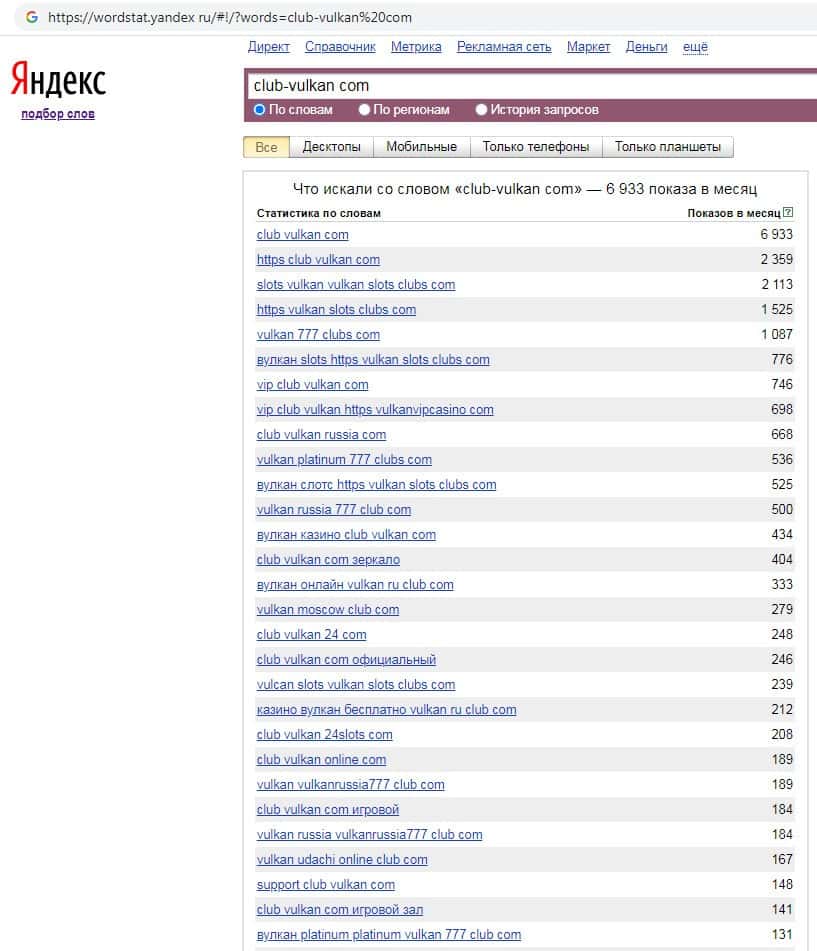Switch to the Все tab
Image resolution: width=817 pixels, height=951 pixels.
[x=266, y=147]
